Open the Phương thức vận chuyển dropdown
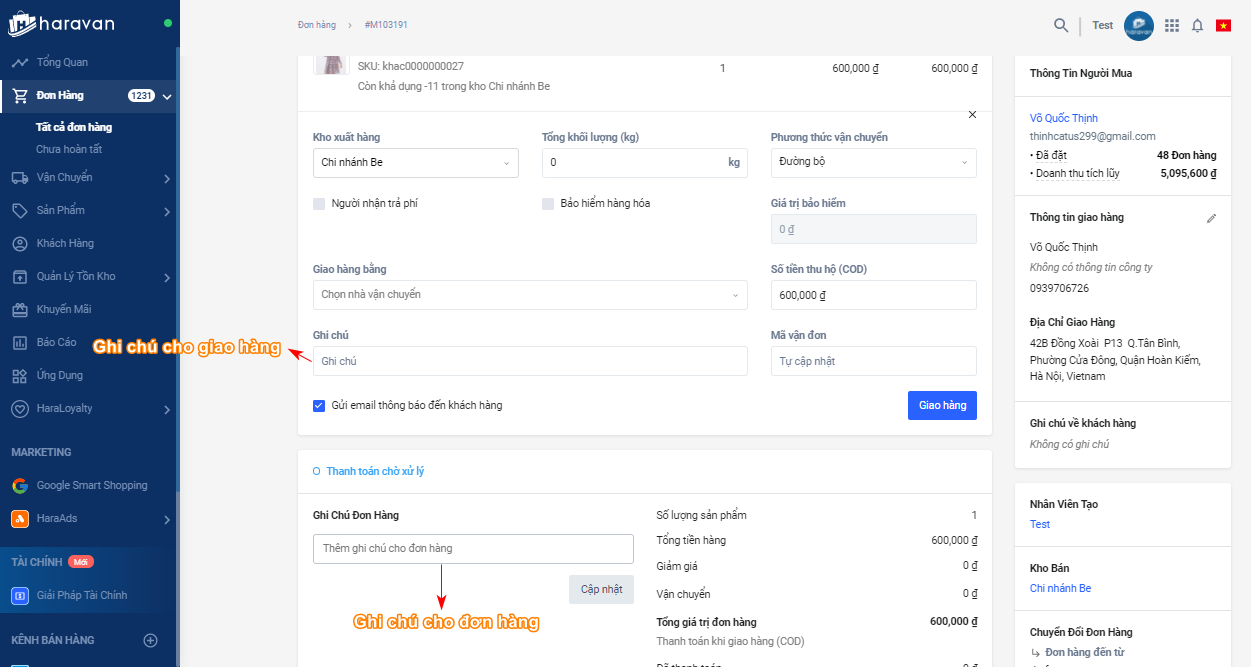The image size is (1251, 667). (873, 163)
